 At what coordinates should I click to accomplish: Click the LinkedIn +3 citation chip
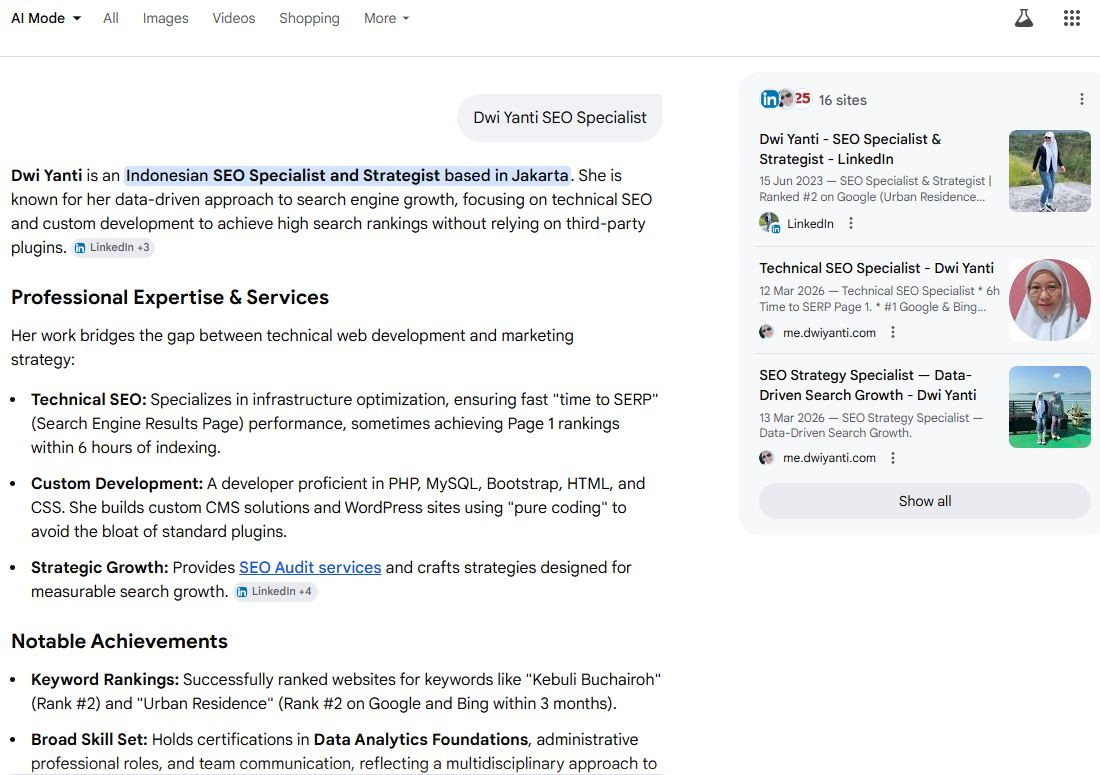click(113, 247)
